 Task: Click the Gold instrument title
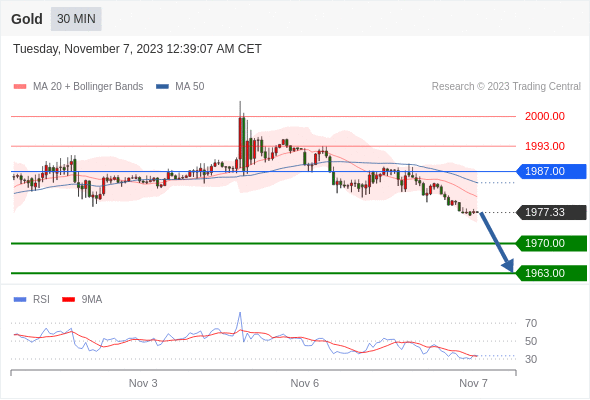point(27,19)
